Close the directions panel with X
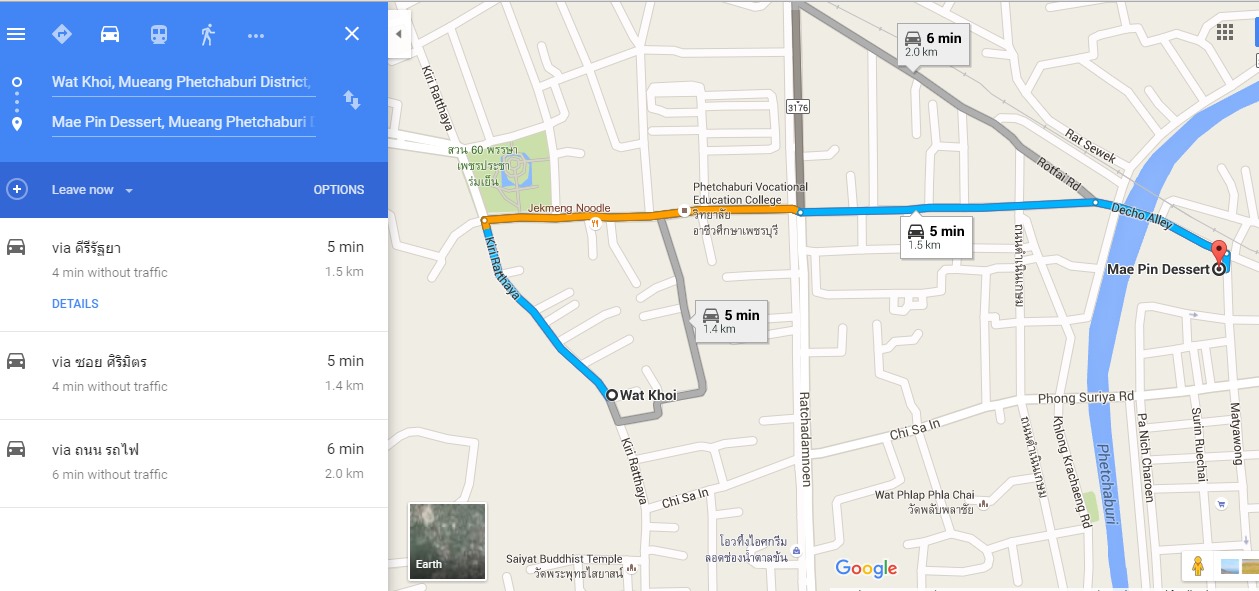 (352, 34)
